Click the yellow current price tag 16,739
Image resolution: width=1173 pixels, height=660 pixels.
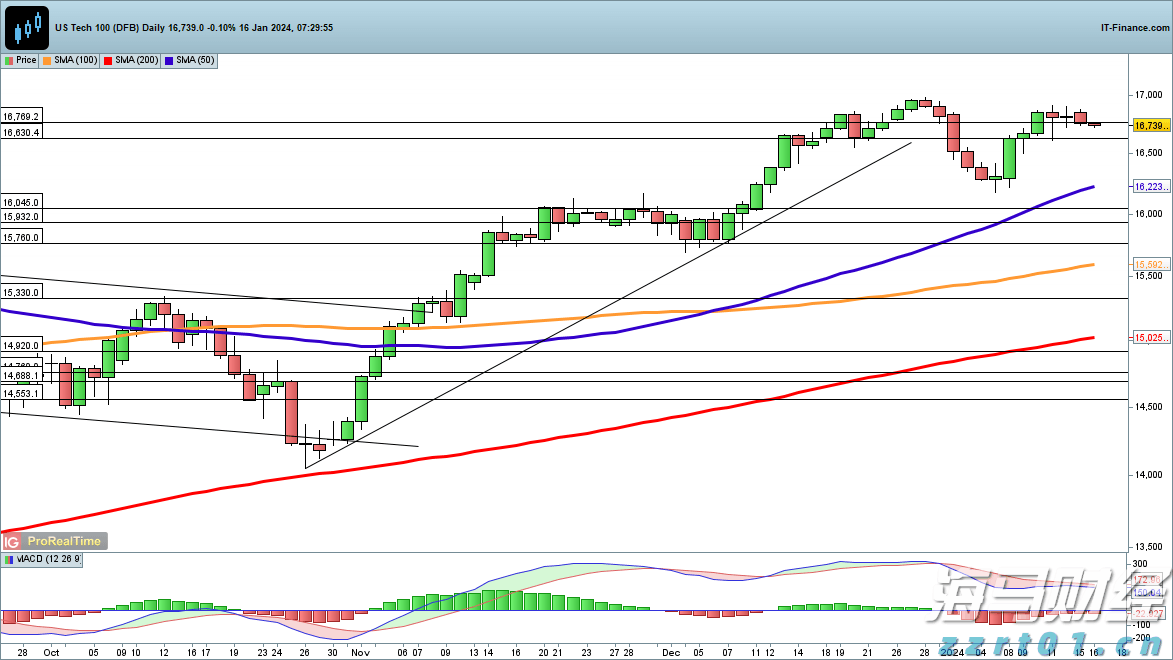(x=1150, y=126)
